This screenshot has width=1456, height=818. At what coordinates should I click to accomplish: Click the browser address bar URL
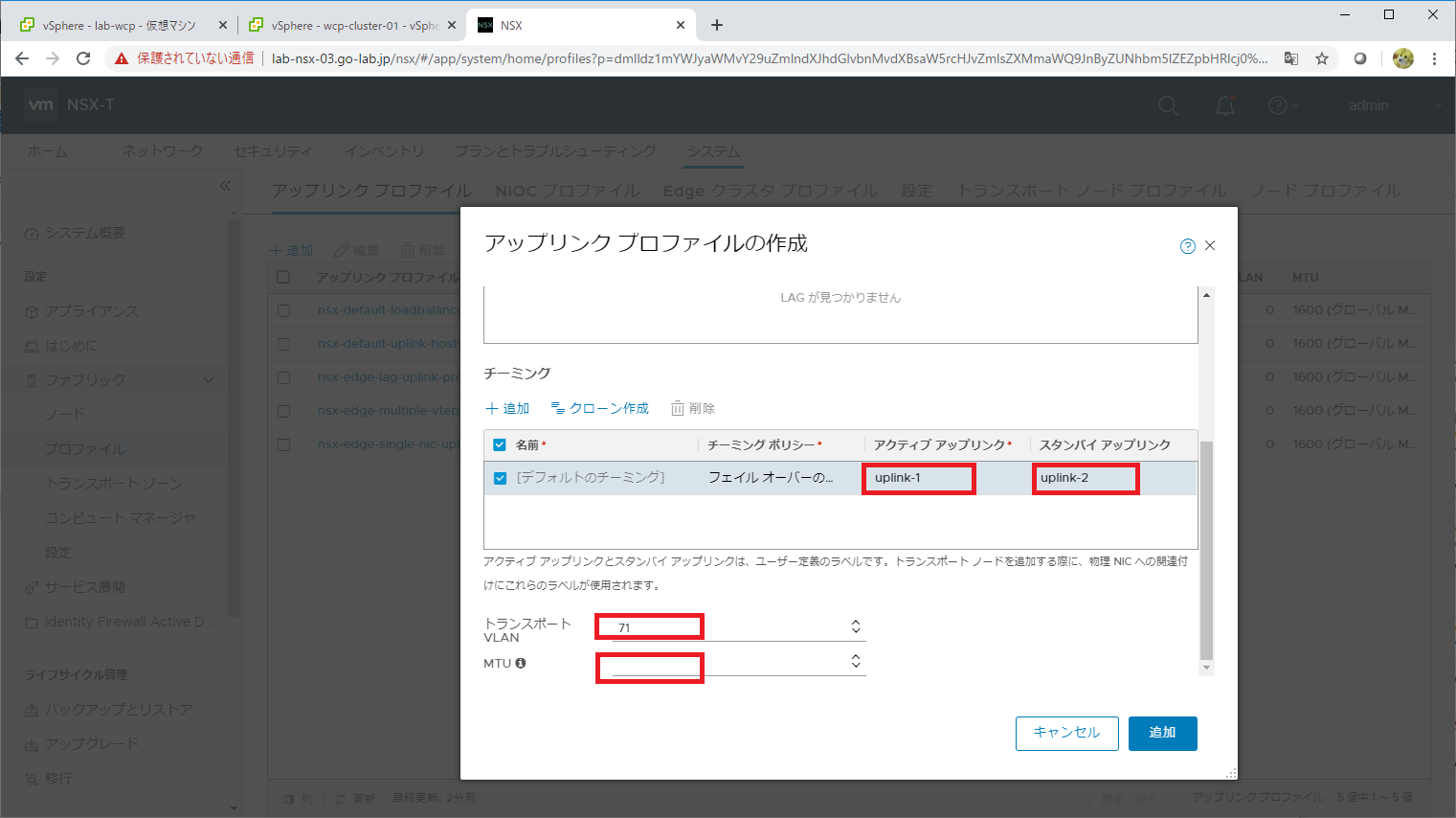[770, 58]
